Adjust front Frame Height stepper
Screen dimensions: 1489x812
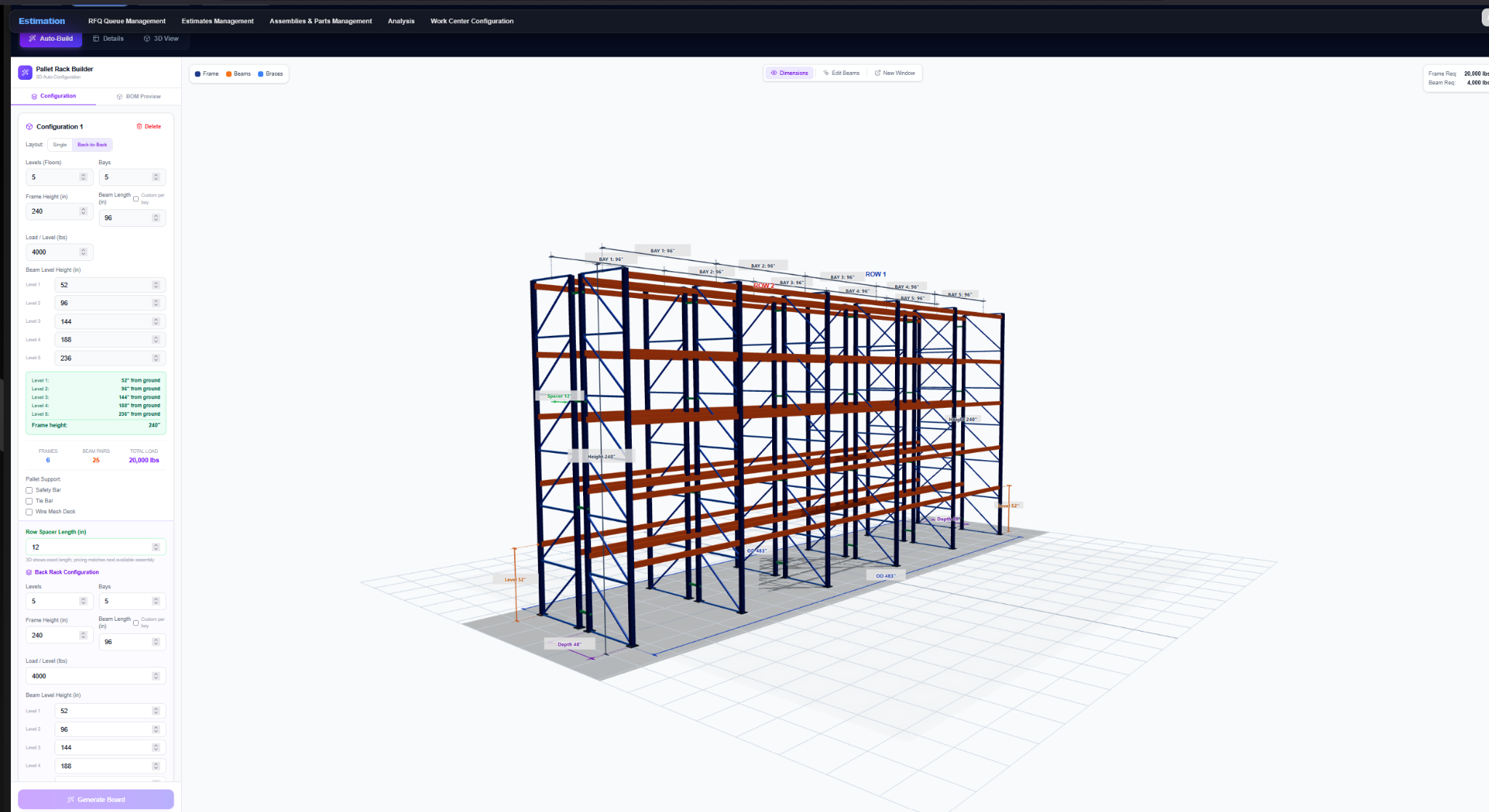click(83, 211)
